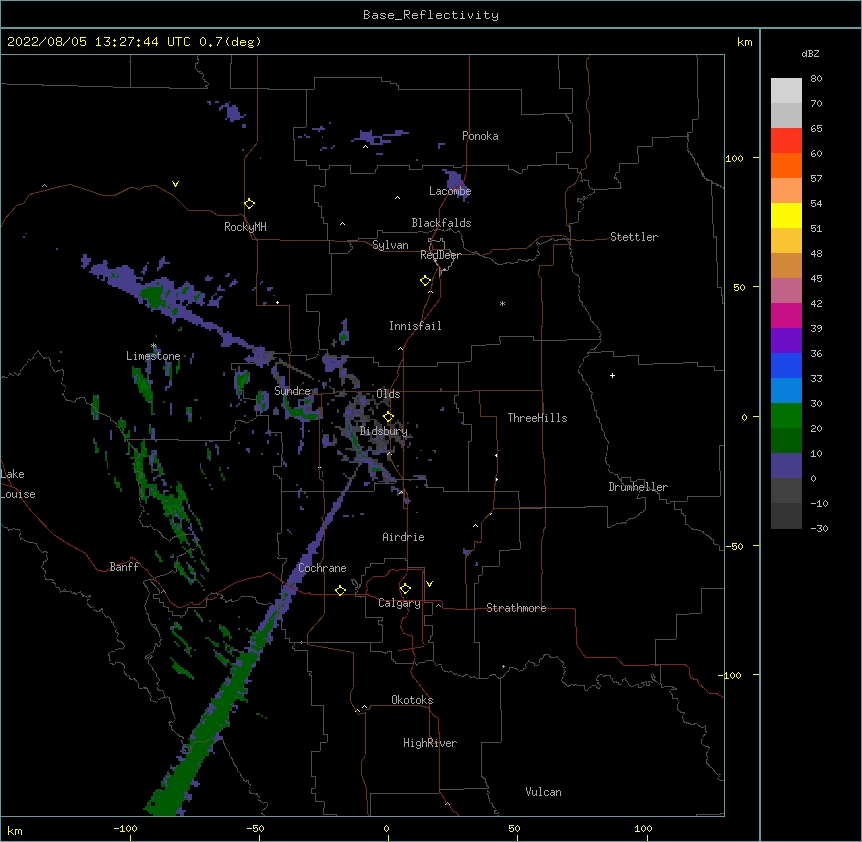
Task: Click the Blackfalds city label
Action: click(441, 223)
